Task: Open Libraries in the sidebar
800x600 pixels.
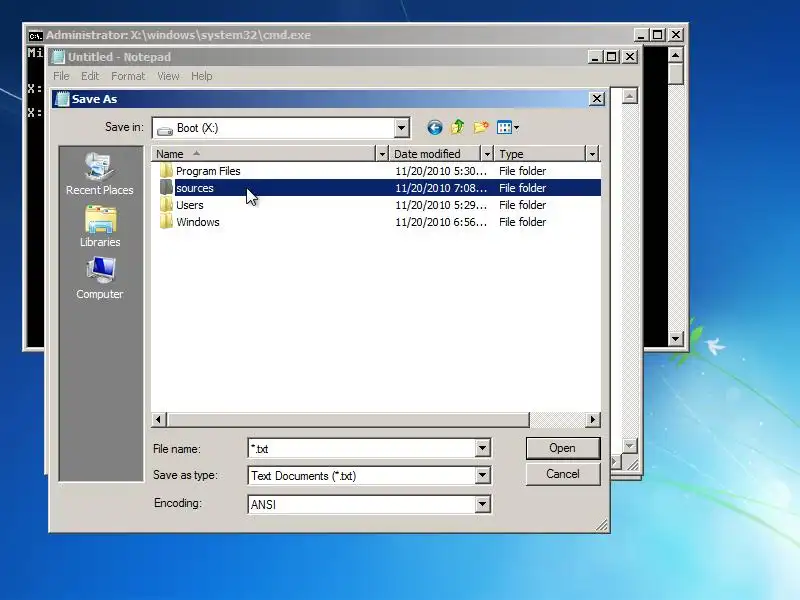Action: click(100, 227)
